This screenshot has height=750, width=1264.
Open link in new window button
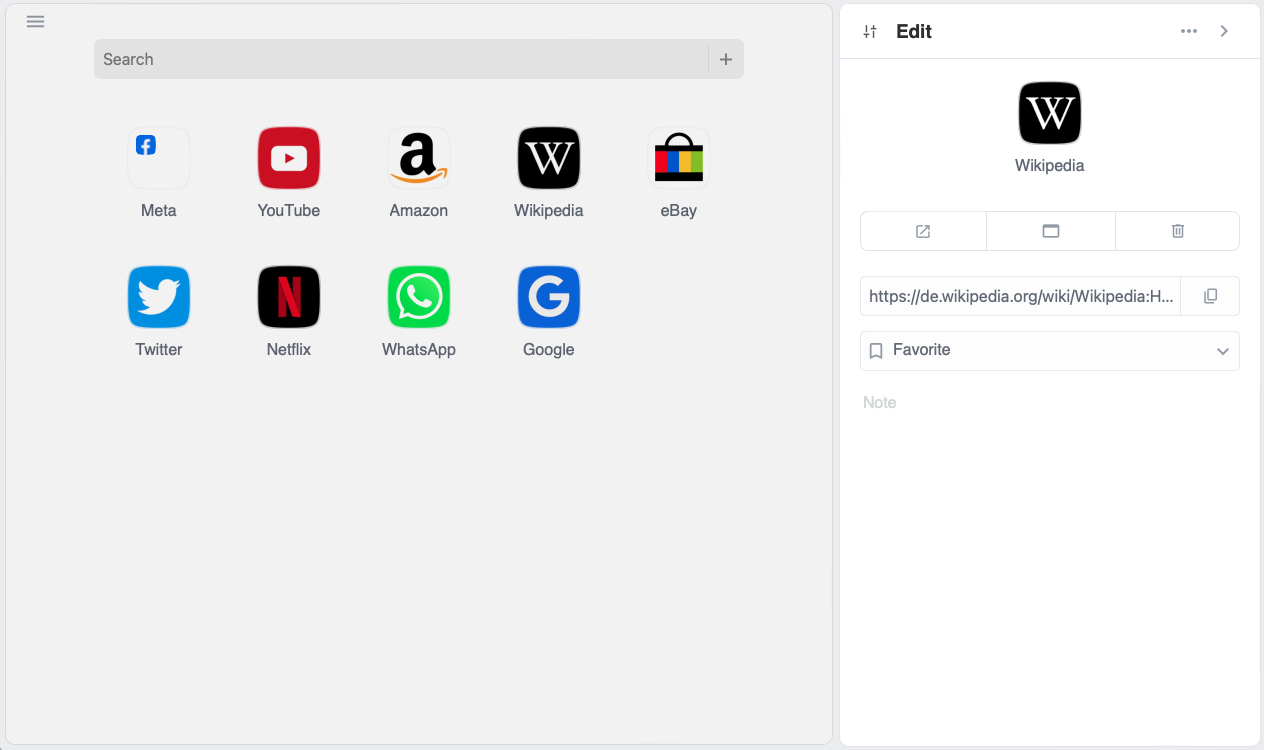click(x=1051, y=231)
